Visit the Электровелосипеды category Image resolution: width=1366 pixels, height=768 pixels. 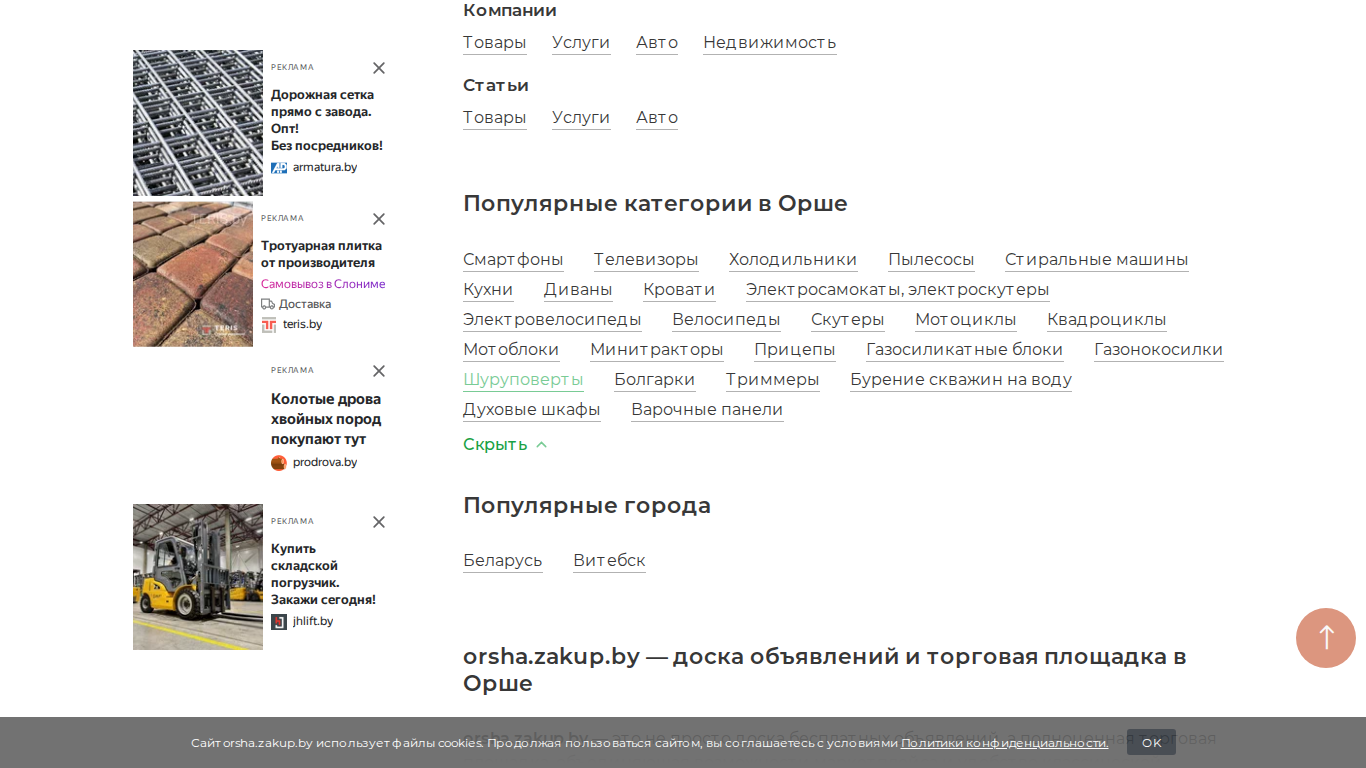click(552, 320)
